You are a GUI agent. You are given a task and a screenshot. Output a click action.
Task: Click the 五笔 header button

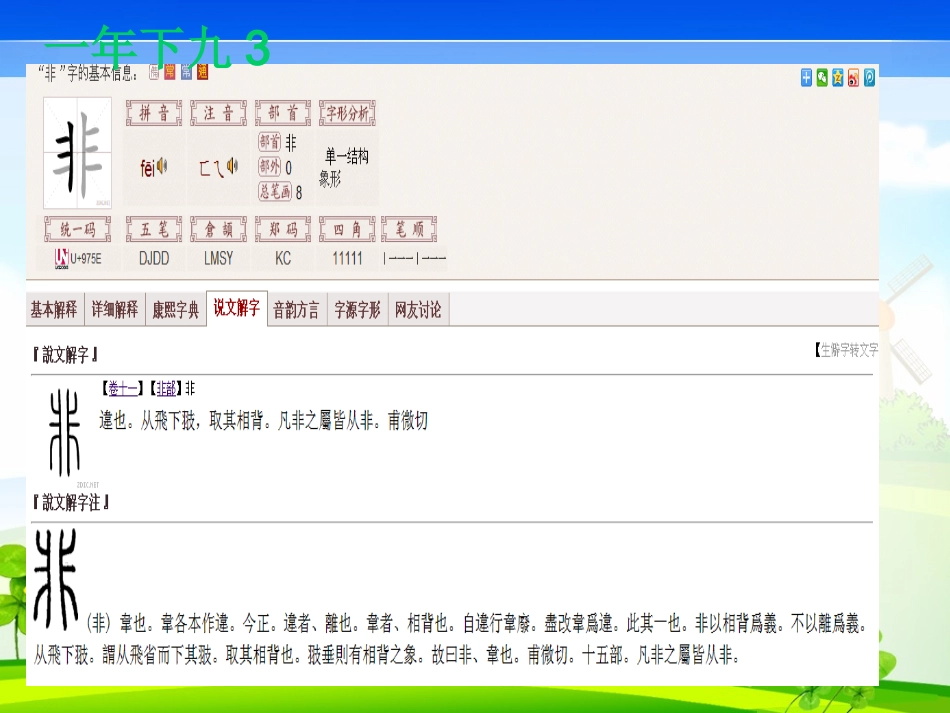tap(154, 229)
